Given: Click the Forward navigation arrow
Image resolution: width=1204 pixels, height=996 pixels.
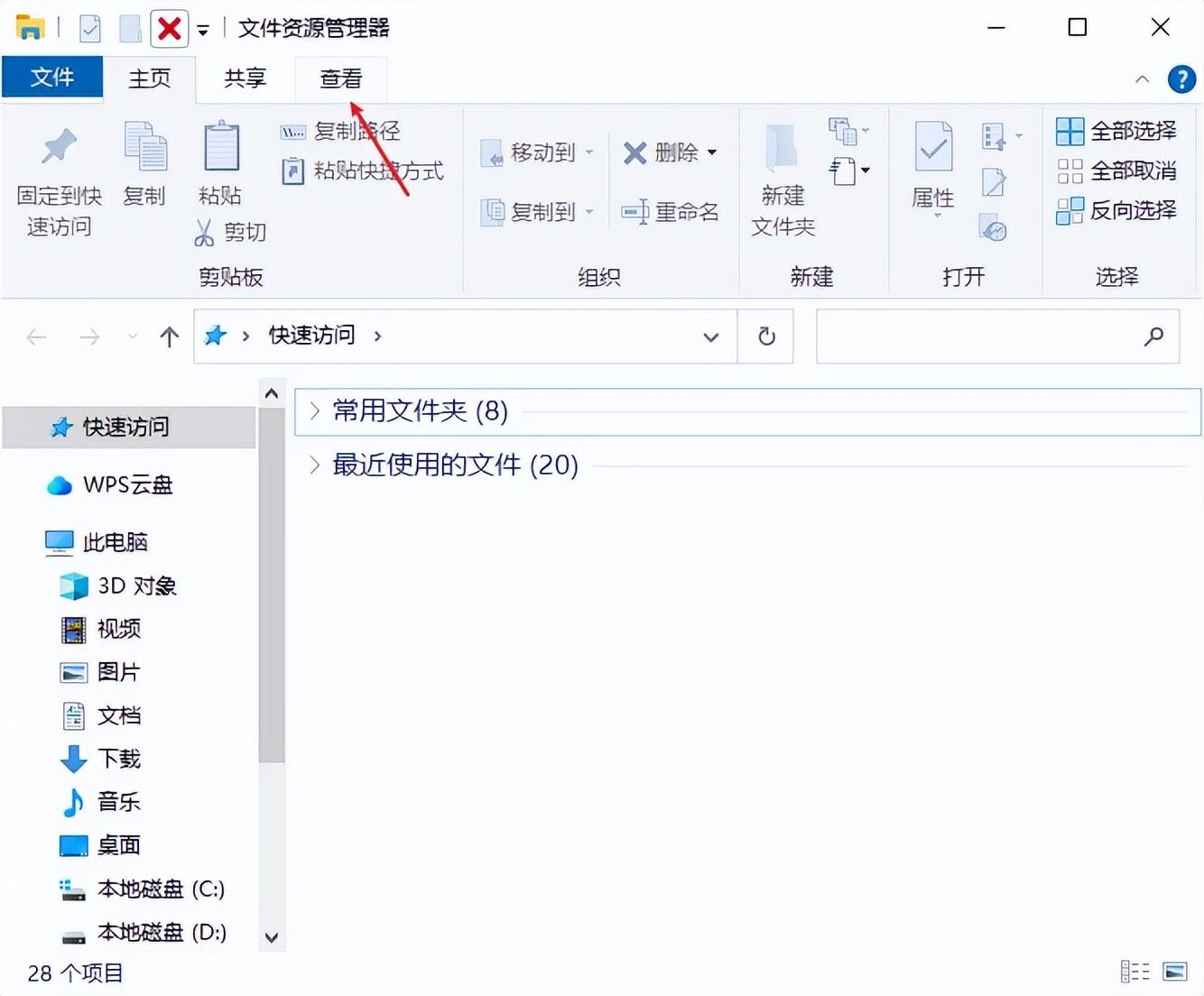Looking at the screenshot, I should [x=89, y=337].
